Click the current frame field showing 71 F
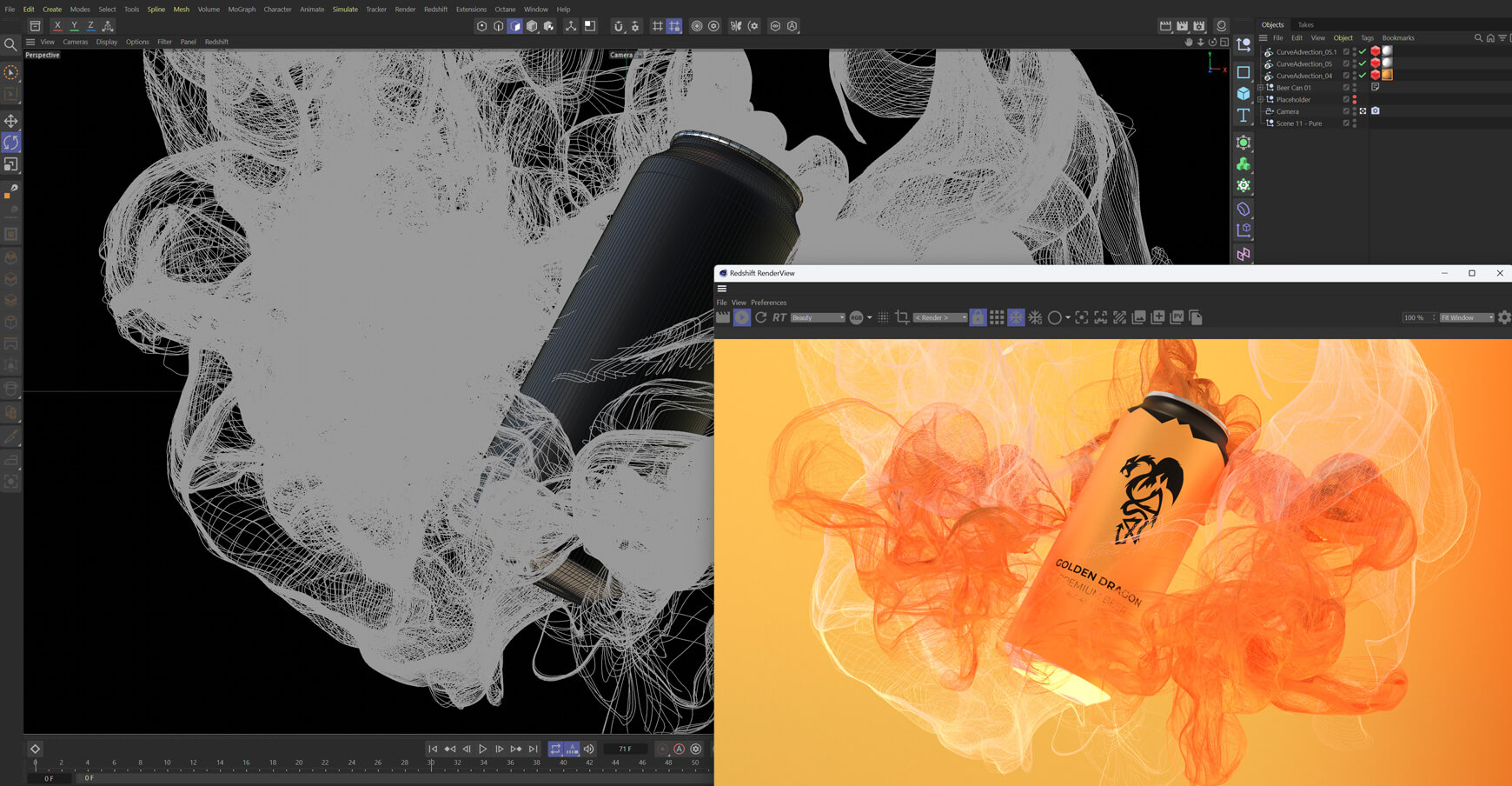 pos(626,749)
